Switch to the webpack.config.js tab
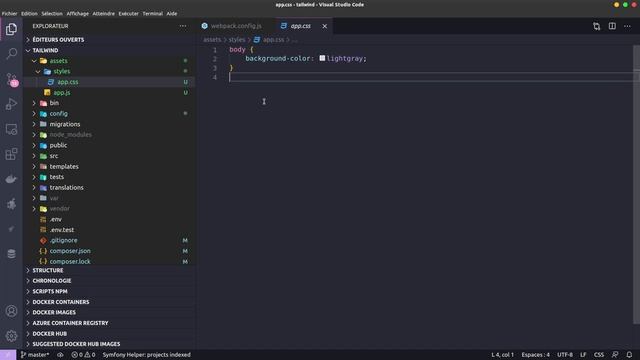This screenshot has width=640, height=360. [236, 26]
